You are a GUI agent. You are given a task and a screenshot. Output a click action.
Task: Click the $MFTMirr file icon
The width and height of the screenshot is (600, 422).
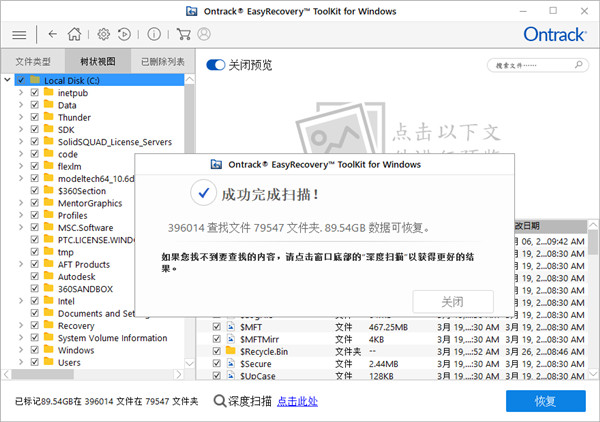(231, 339)
